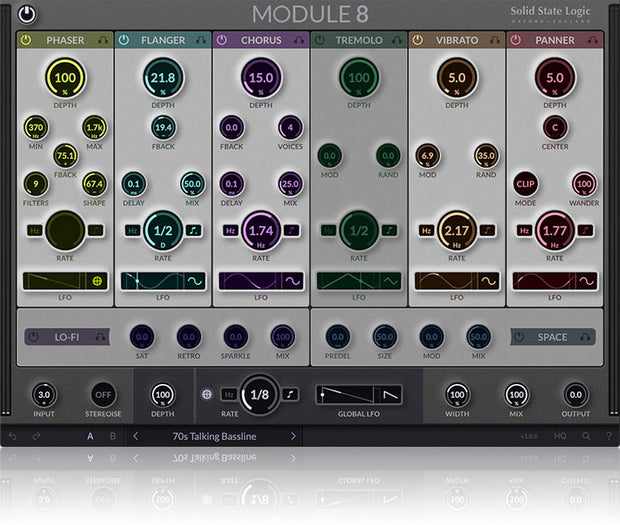Toggle the main plugin power button
Image resolution: width=620 pixels, height=525 pixels.
point(27,14)
